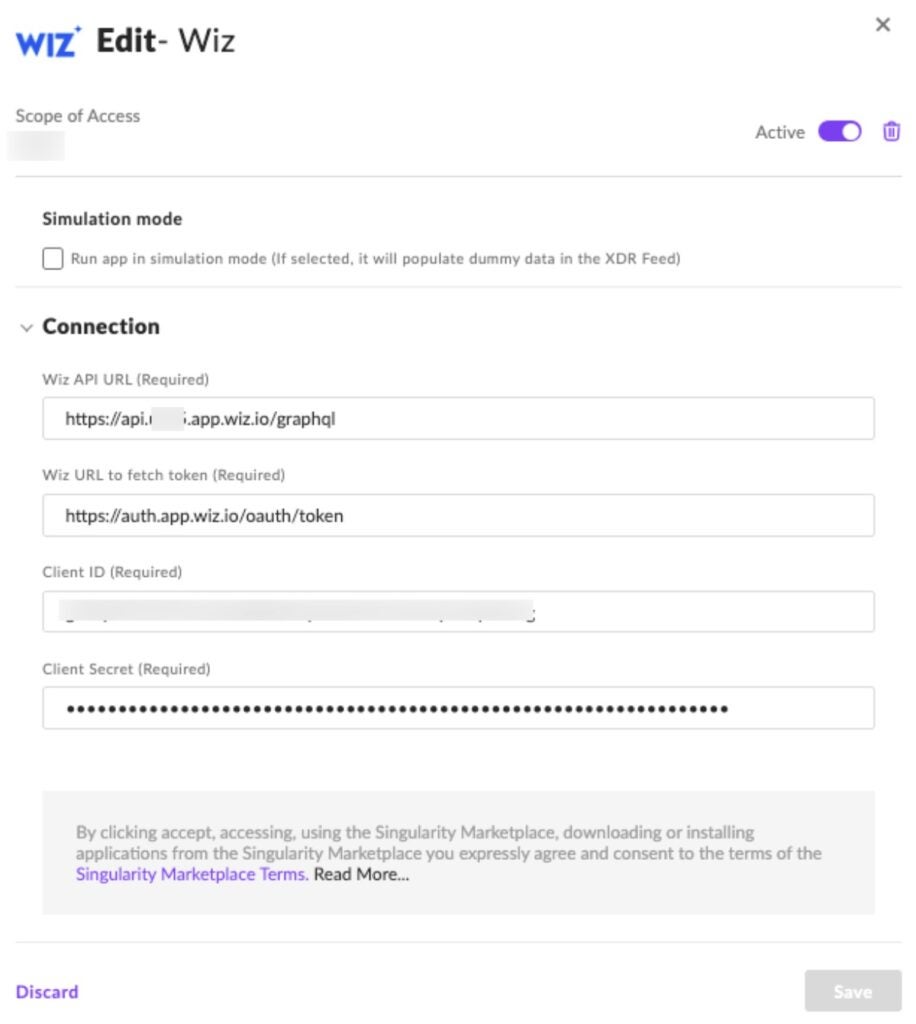Click the Save button
The height and width of the screenshot is (1024, 916).
(x=851, y=991)
